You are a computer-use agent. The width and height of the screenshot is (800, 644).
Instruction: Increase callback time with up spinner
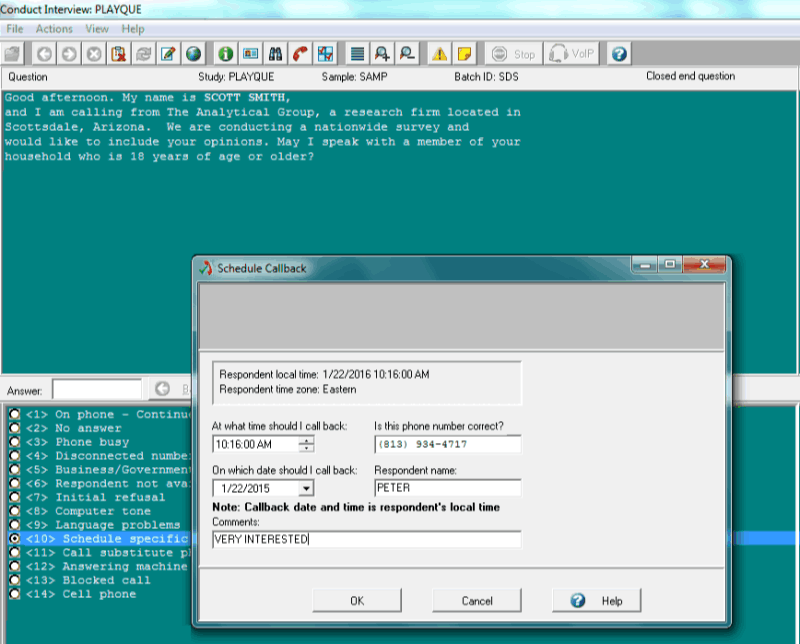(306, 440)
